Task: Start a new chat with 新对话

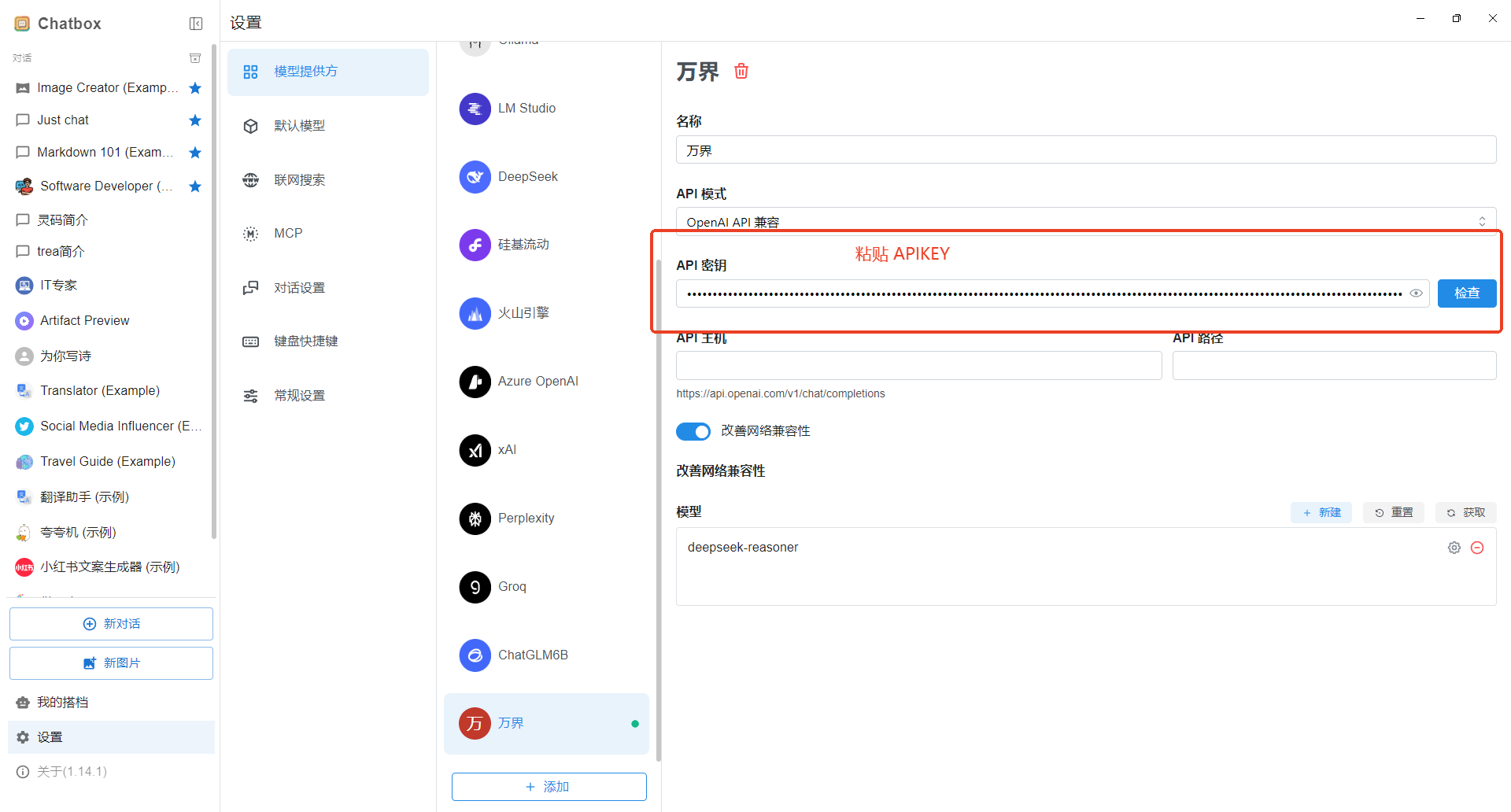Action: [111, 624]
